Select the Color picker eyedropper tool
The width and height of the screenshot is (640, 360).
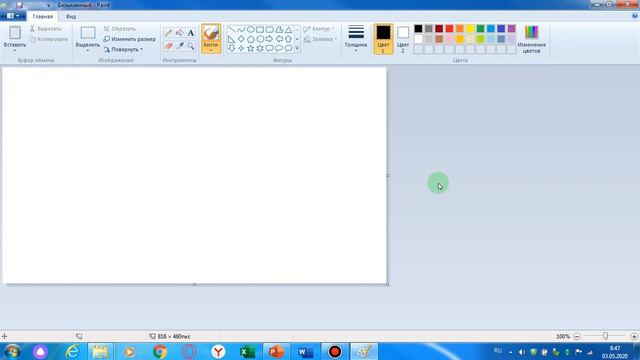180,45
